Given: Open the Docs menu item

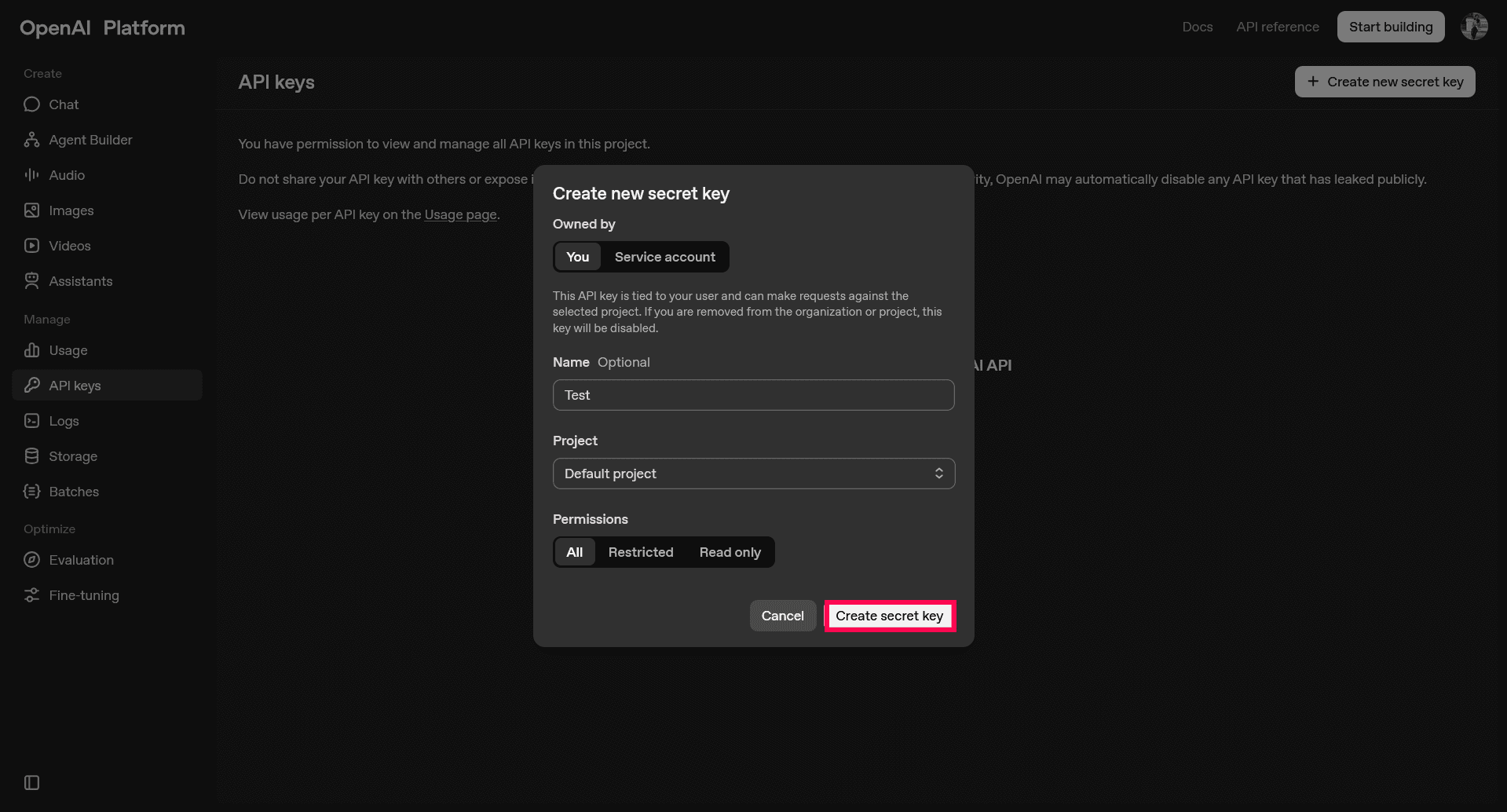Looking at the screenshot, I should (1197, 26).
